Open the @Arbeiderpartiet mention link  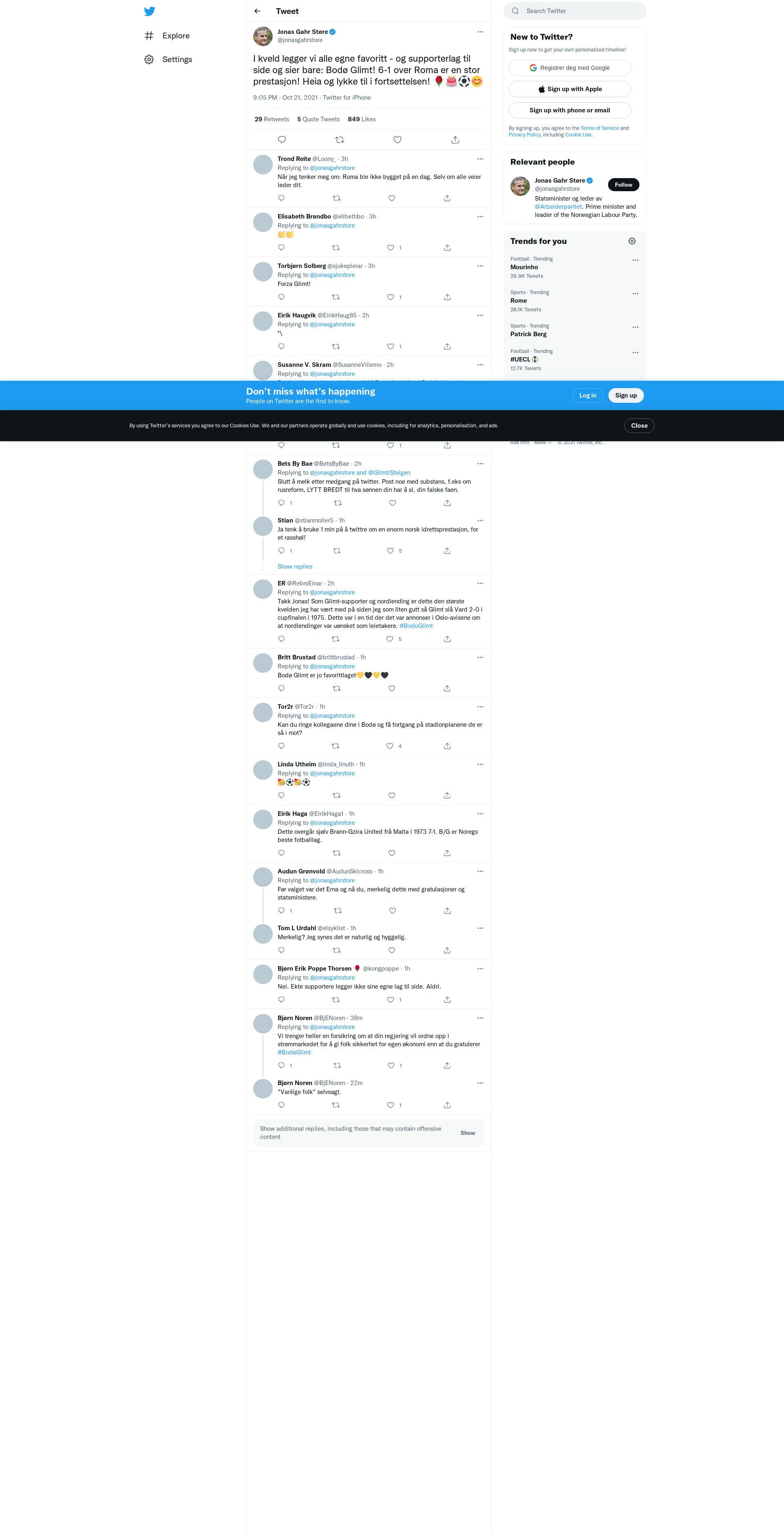pos(558,207)
